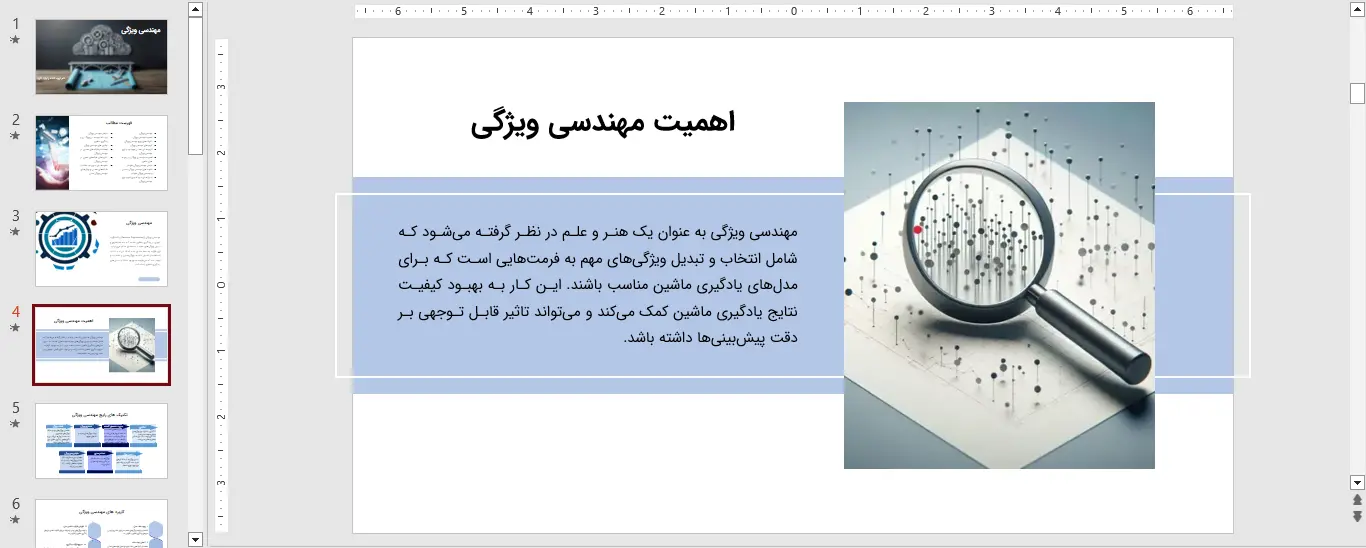Screen dimensions: 1366x548
Task: Click the animation star icon under slide 6
Action: click(x=15, y=519)
